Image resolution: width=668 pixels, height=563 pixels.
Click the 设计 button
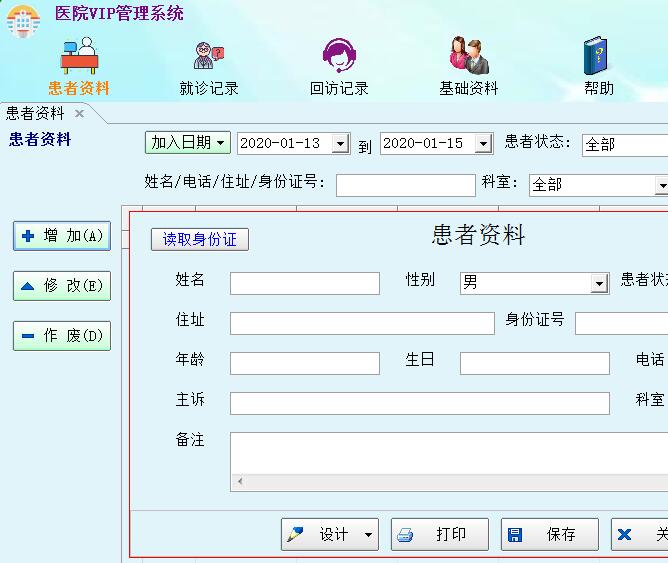(x=330, y=534)
